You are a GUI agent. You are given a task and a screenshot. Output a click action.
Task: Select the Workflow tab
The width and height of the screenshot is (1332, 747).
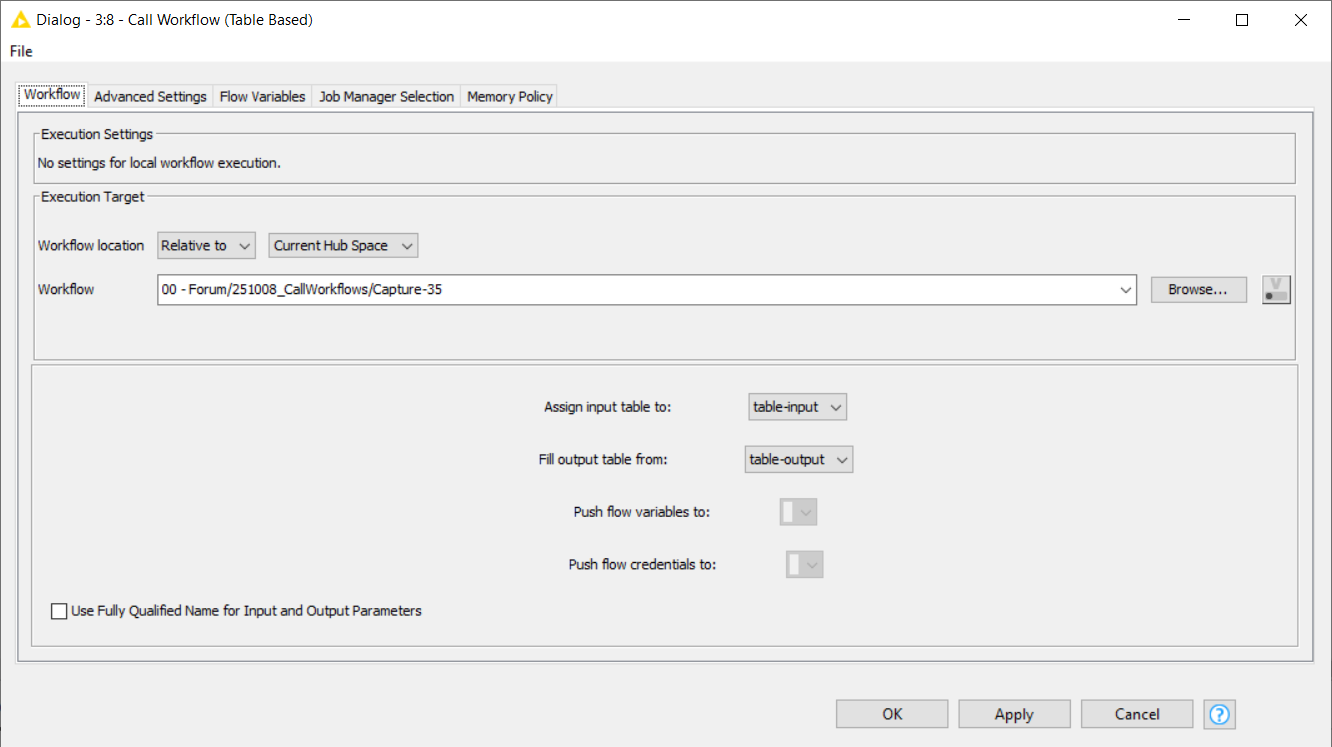pos(52,95)
